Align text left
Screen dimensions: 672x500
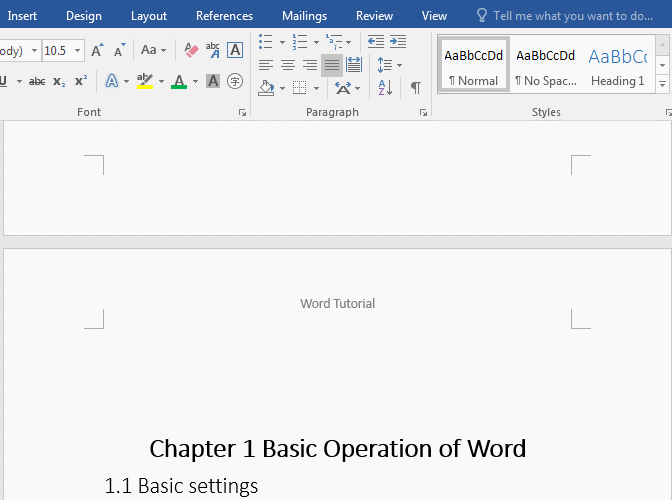[266, 65]
